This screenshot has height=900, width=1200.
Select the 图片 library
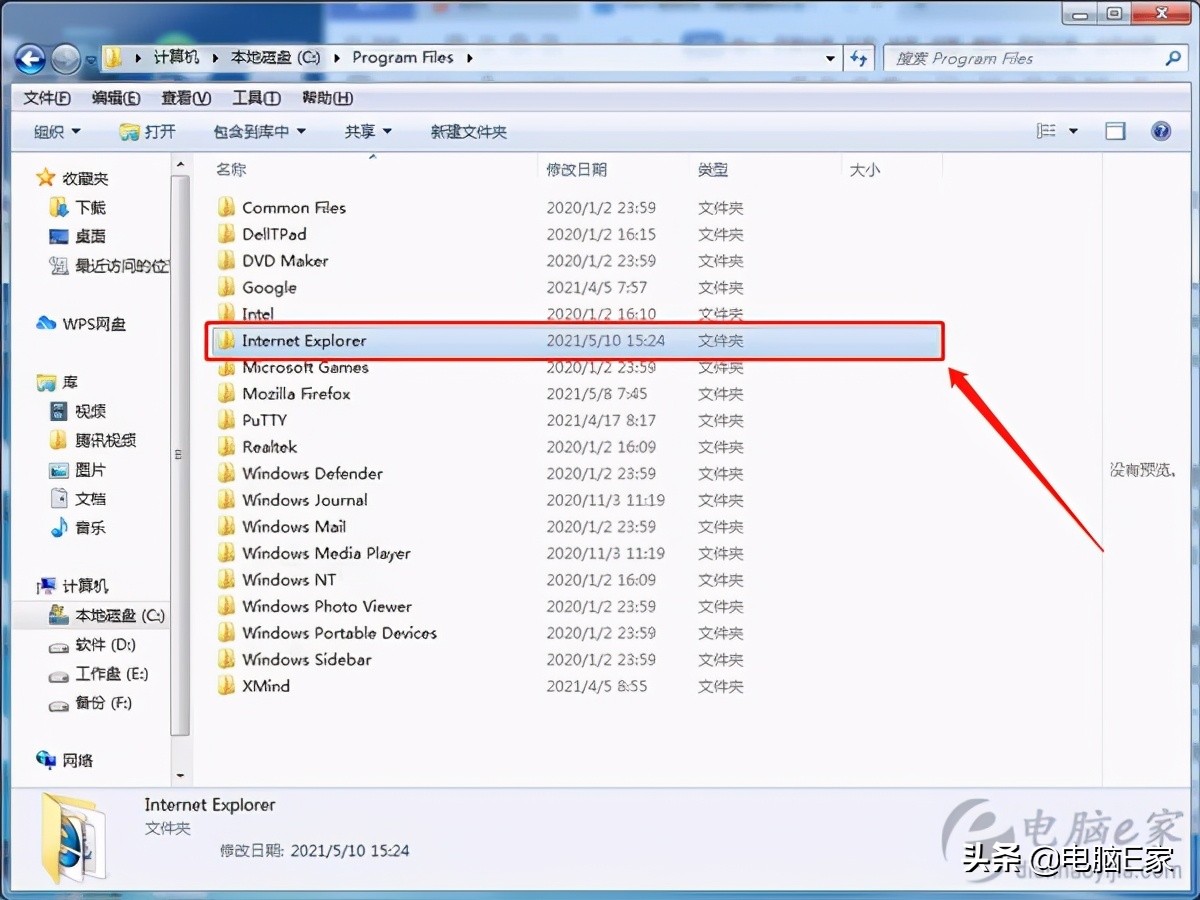78,469
